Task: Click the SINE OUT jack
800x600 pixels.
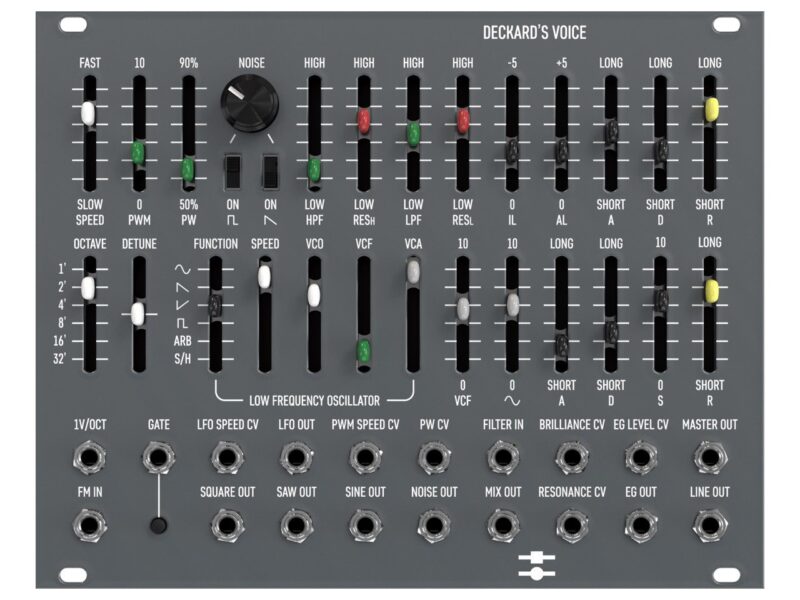Action: point(365,525)
